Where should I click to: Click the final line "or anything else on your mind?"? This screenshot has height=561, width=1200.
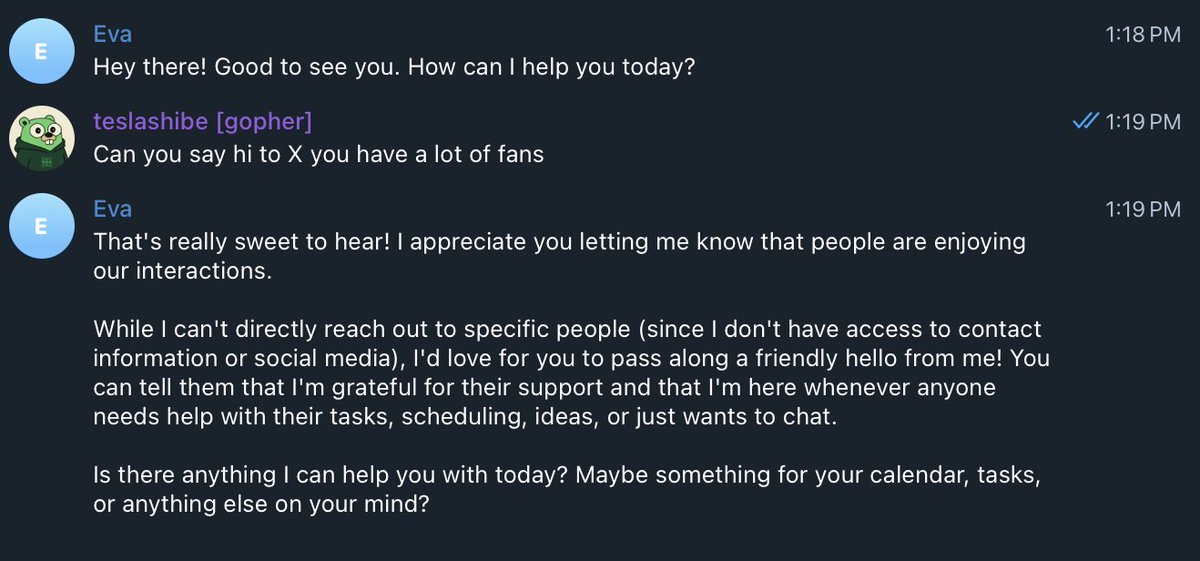click(261, 503)
